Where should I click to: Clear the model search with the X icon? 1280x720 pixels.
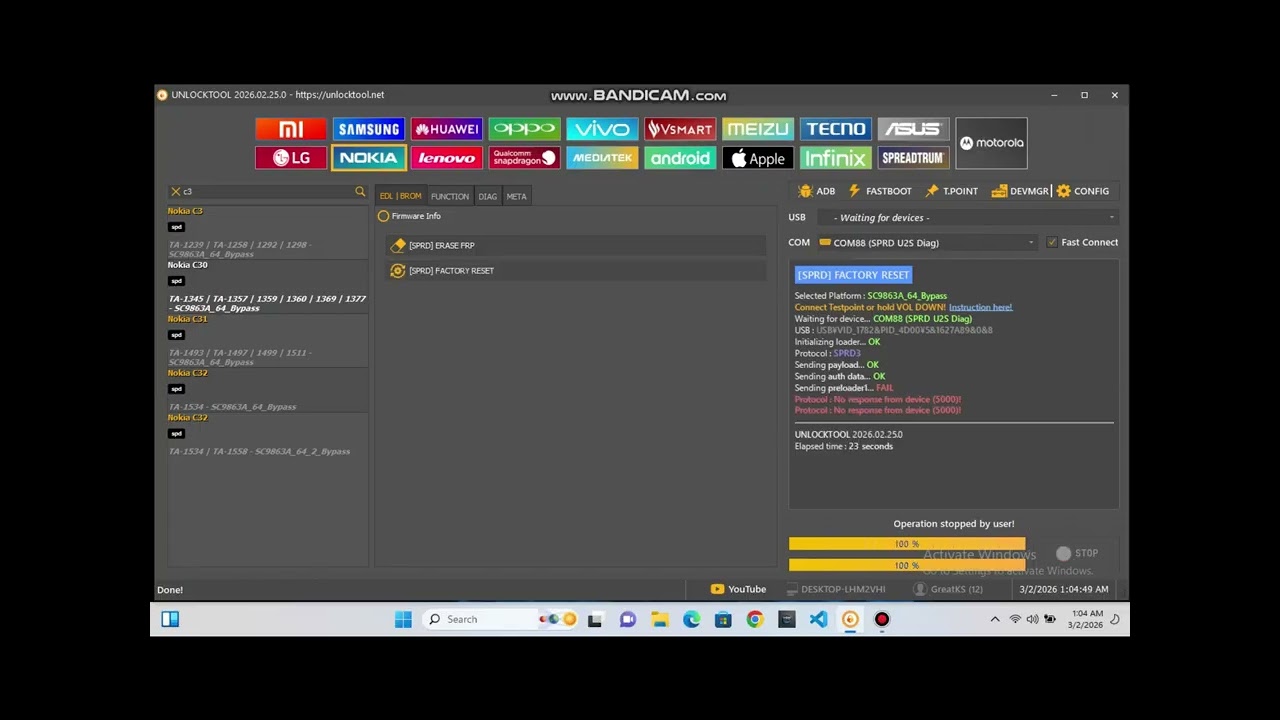(175, 191)
